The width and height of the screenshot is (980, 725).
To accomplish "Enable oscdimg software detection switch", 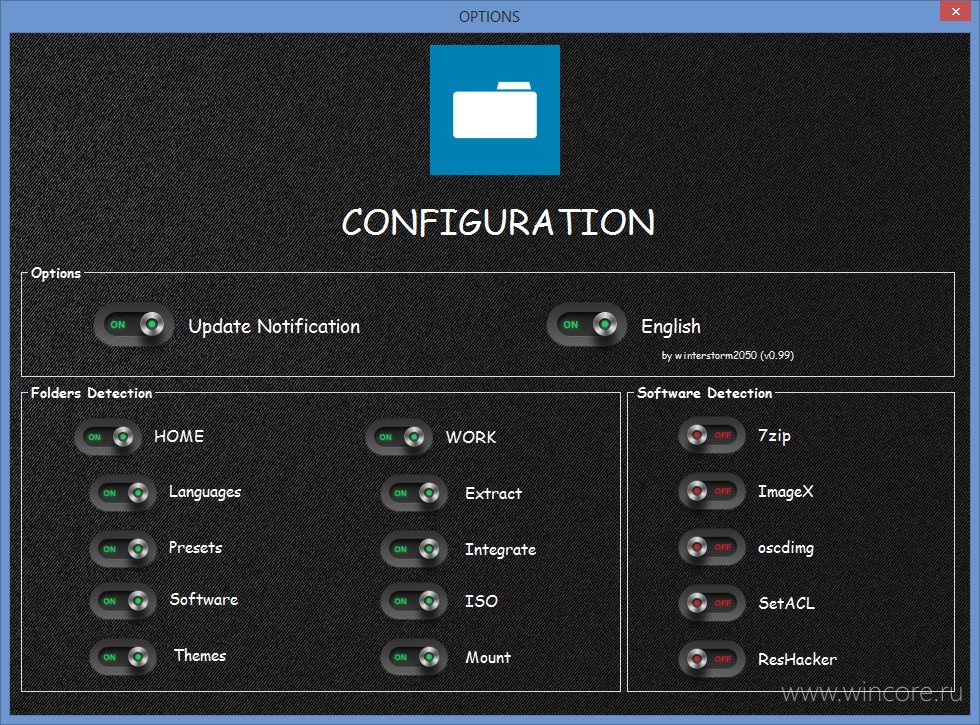I will click(712, 547).
